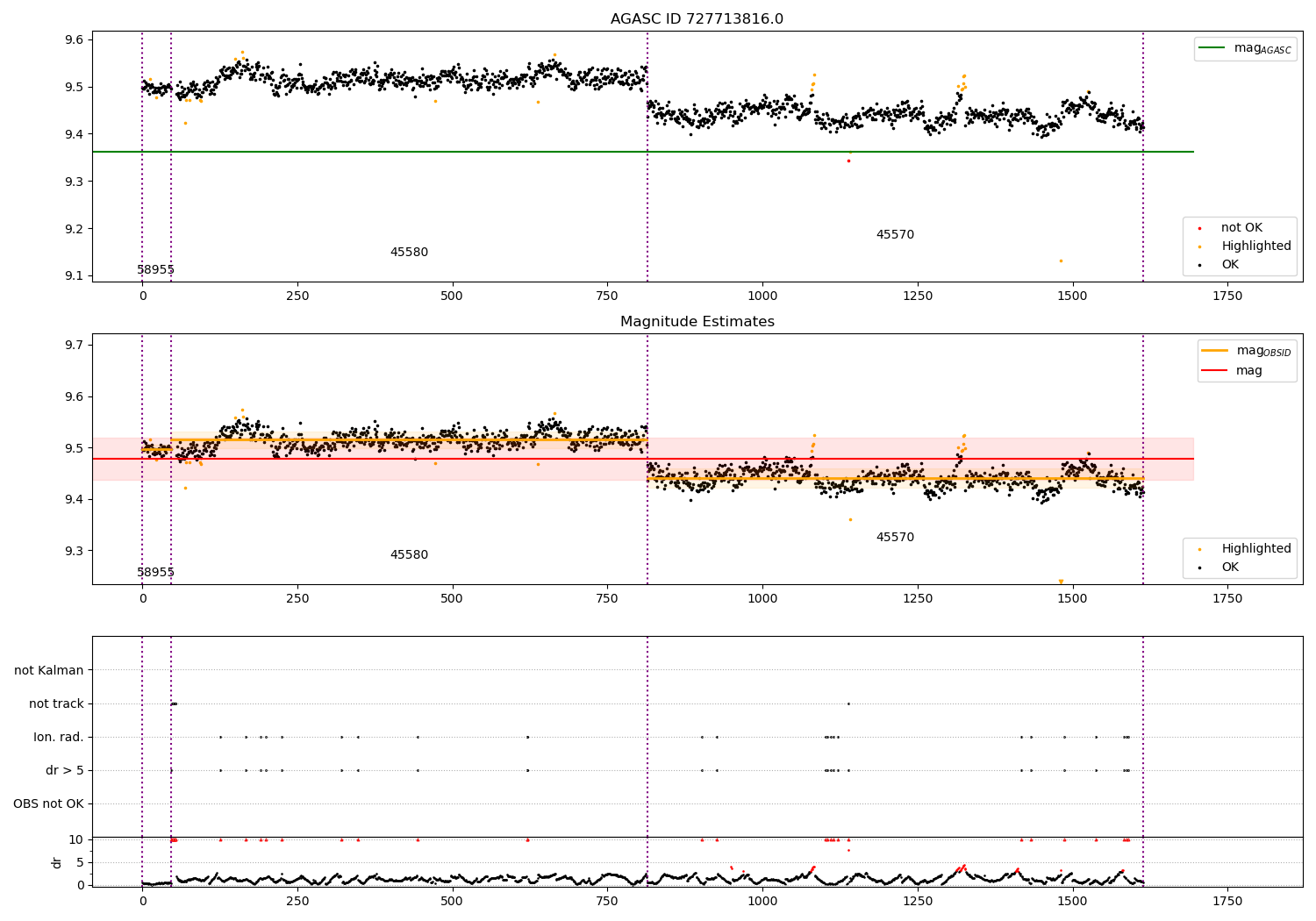
Task: Click 'not OK' legend entry in top plot
Action: click(x=1229, y=228)
